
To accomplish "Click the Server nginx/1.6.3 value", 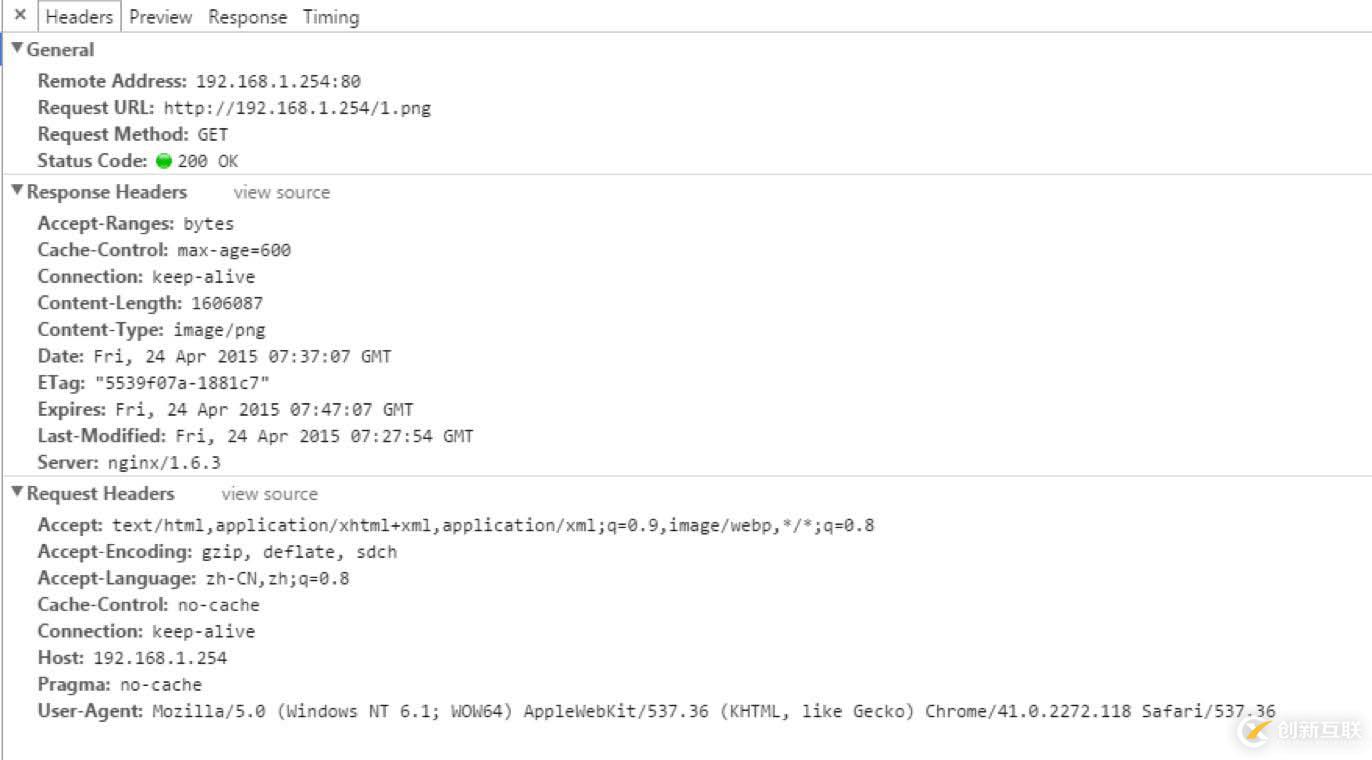I will pos(164,463).
